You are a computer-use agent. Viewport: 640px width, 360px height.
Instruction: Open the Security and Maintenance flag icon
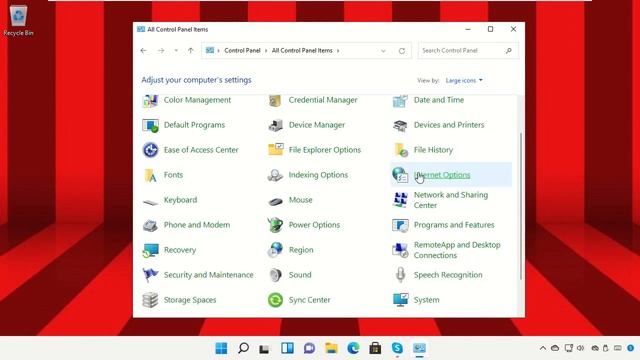coord(150,275)
